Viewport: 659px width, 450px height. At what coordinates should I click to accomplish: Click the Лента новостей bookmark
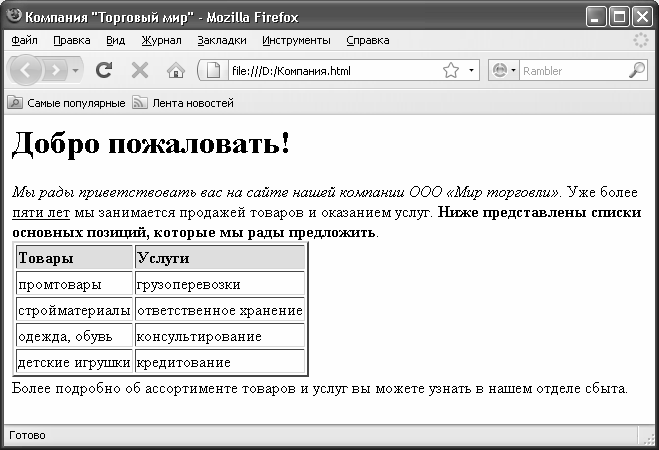tap(184, 103)
